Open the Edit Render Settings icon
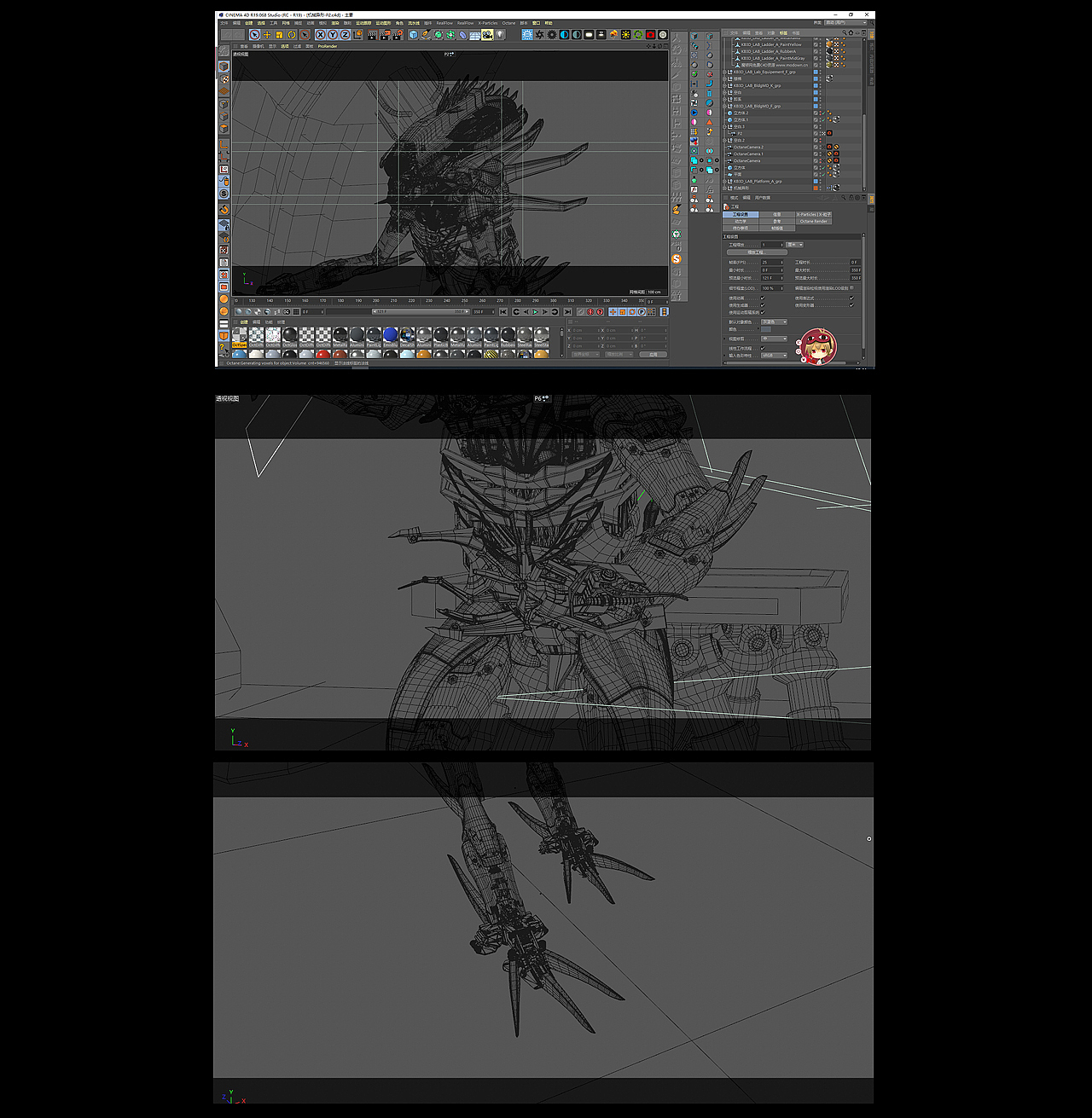1092x1118 pixels. coord(398,35)
